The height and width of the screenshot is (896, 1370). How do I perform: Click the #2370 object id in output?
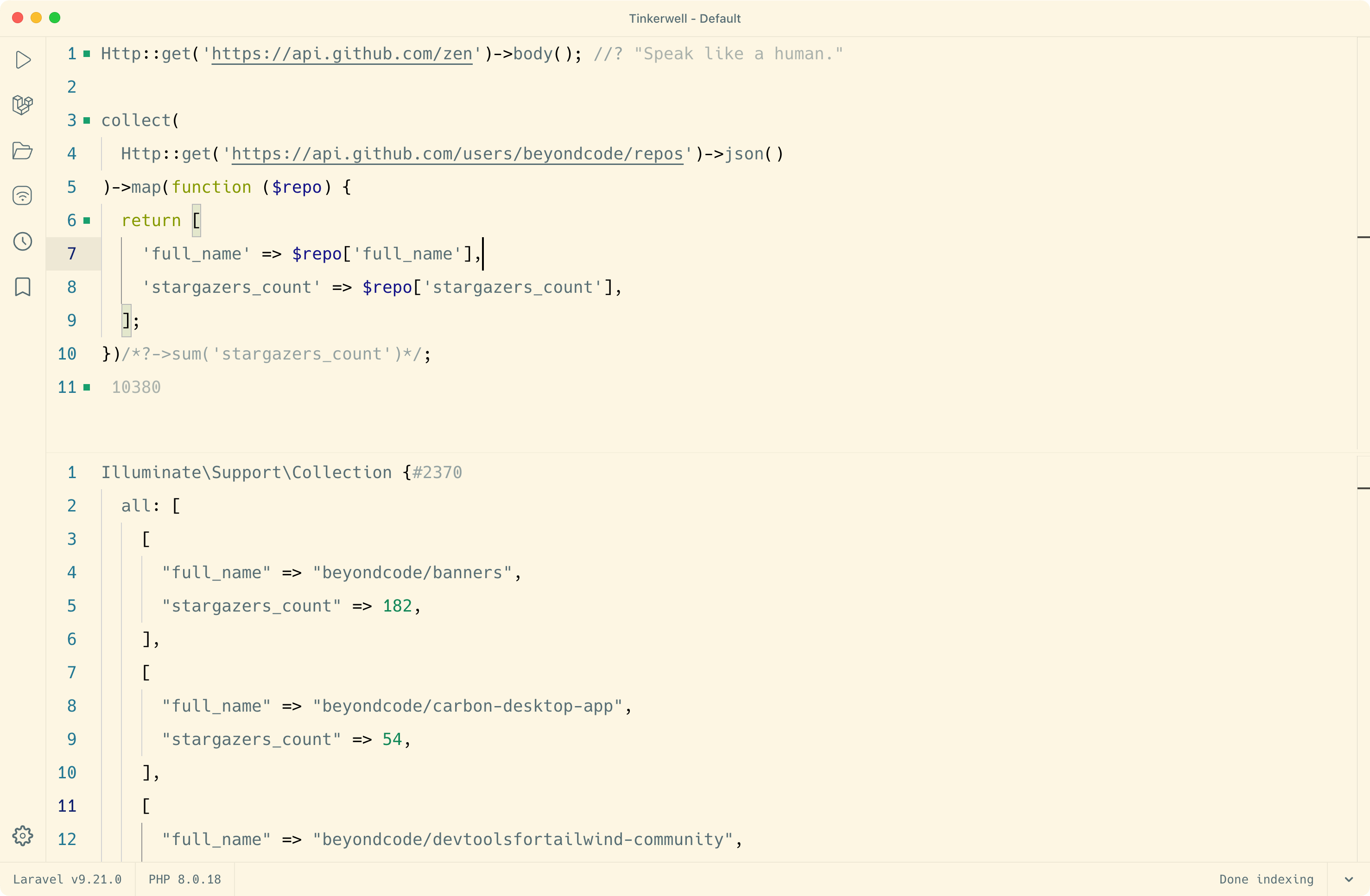pos(438,473)
